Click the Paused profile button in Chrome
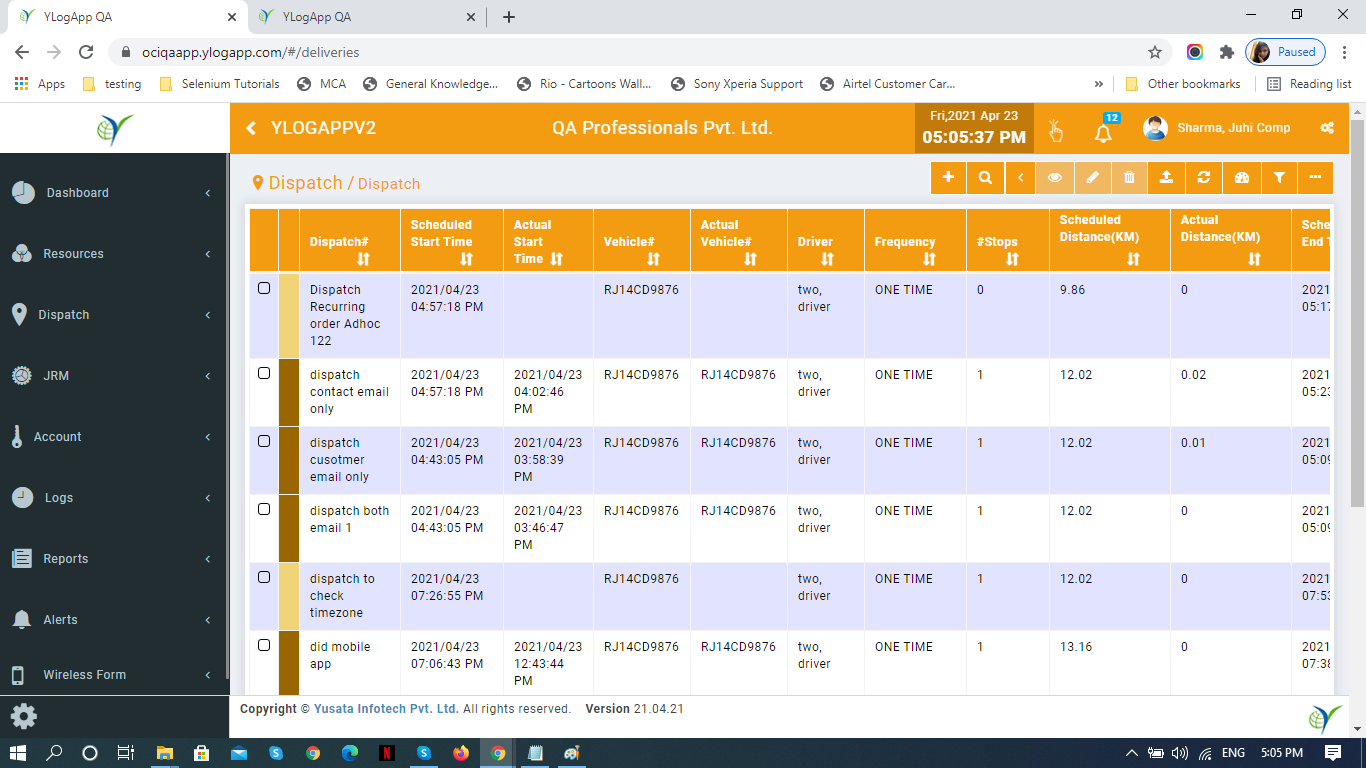 tap(1286, 52)
